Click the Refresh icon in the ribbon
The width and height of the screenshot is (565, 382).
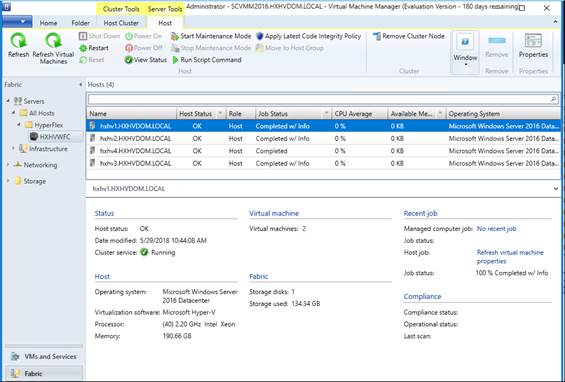pos(18,40)
